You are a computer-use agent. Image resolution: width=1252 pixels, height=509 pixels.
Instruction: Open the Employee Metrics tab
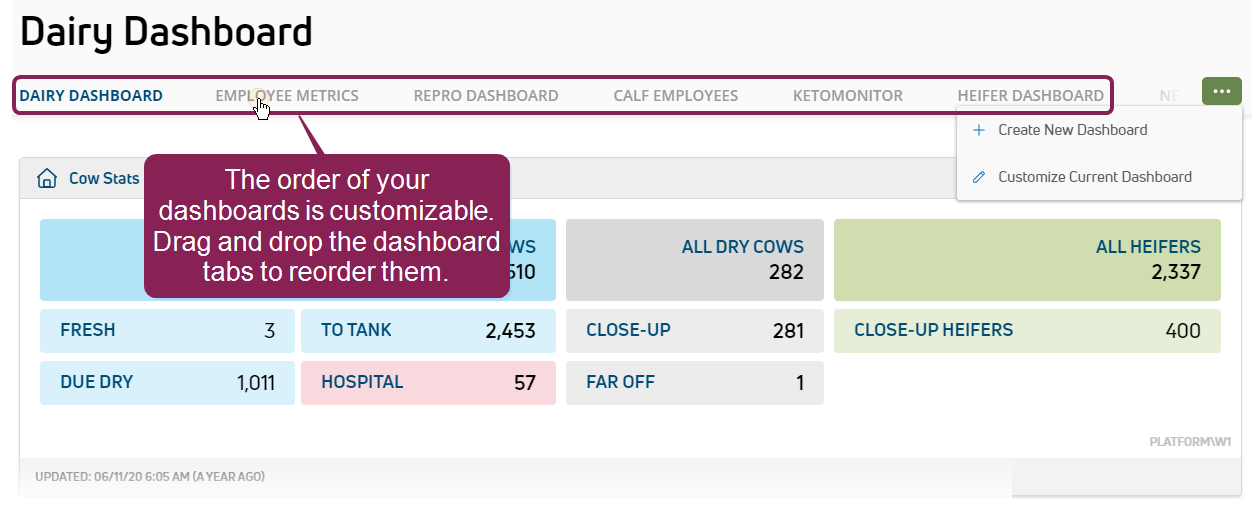pyautogui.click(x=287, y=96)
